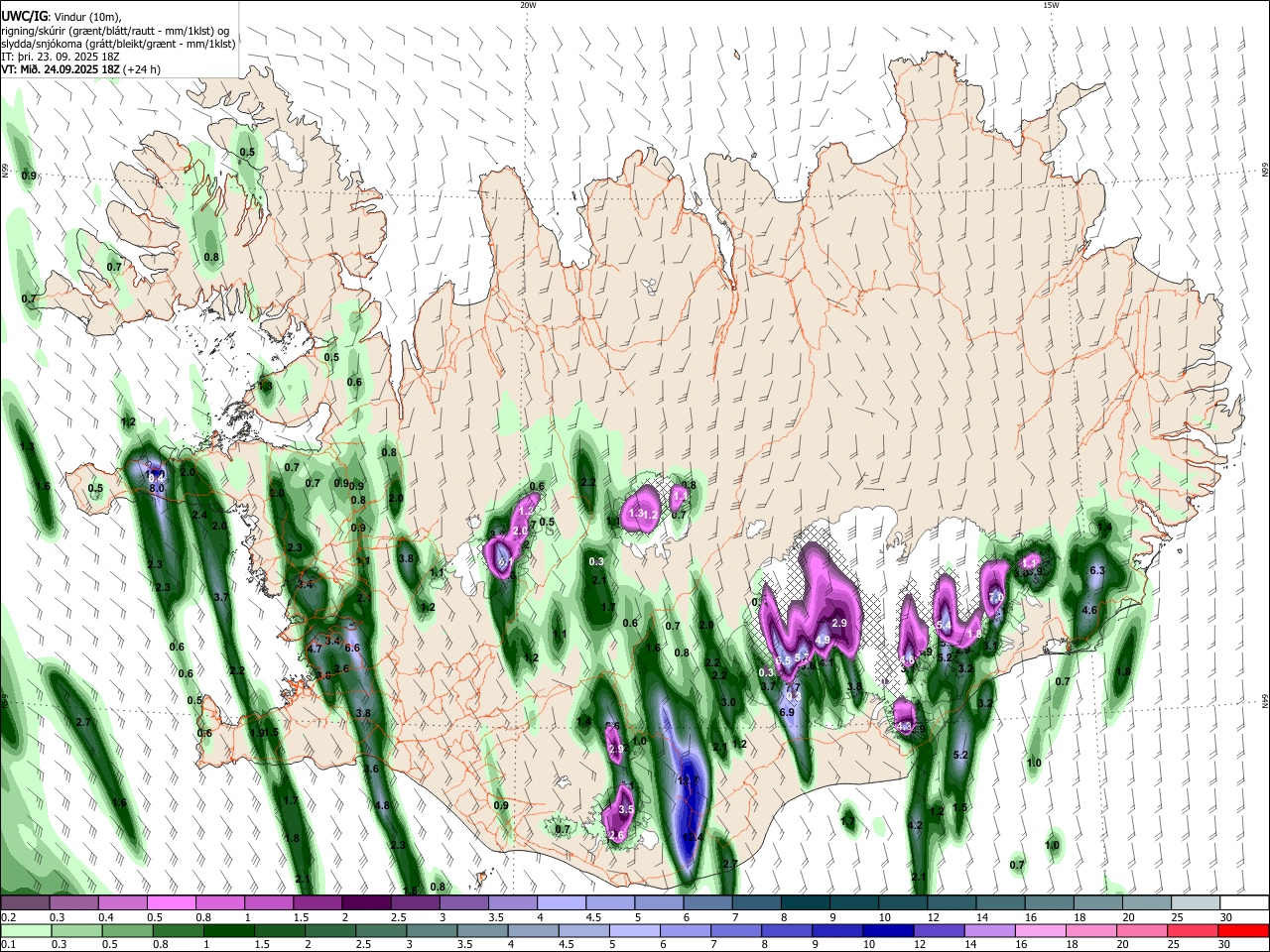Image resolution: width=1270 pixels, height=952 pixels.
Task: Pick the light pink swatch at the lower-row 16 label
Action: tap(1039, 930)
